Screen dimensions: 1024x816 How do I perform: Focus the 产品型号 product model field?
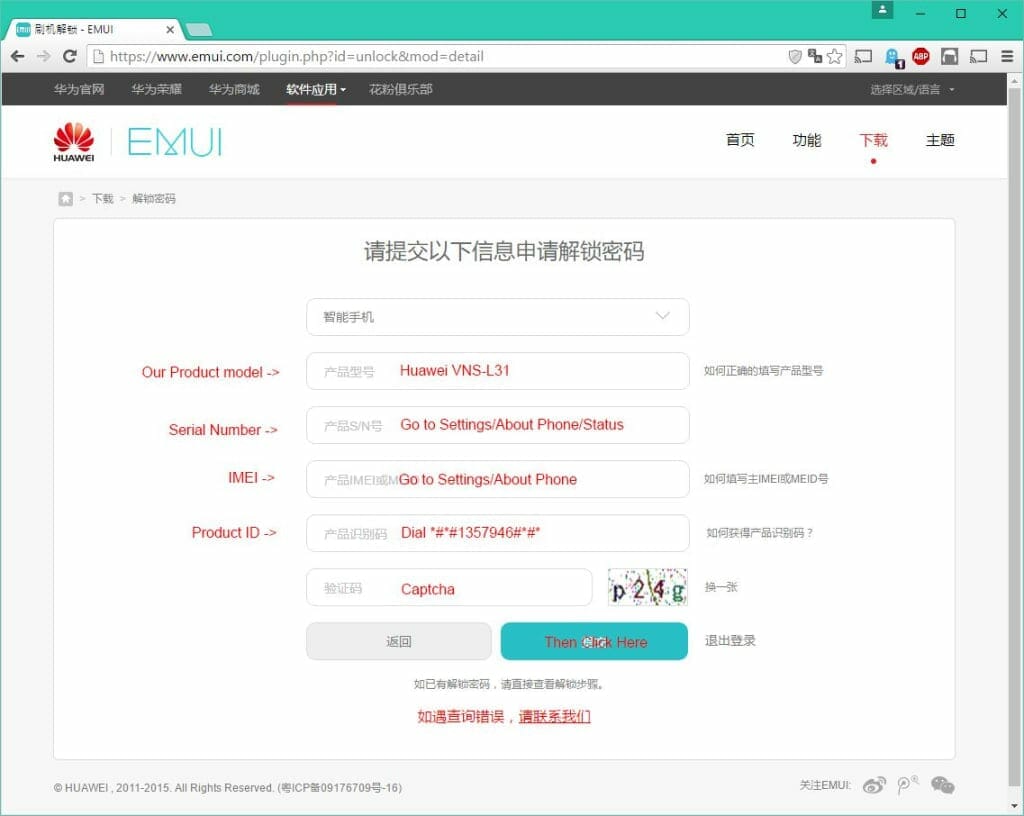pyautogui.click(x=497, y=371)
